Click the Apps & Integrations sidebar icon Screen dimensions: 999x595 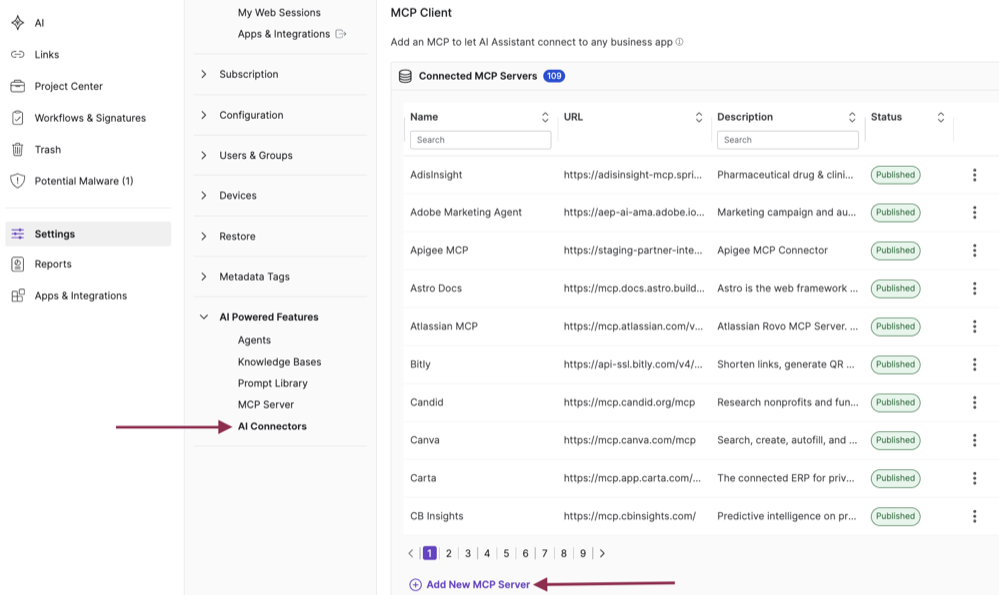(x=18, y=296)
